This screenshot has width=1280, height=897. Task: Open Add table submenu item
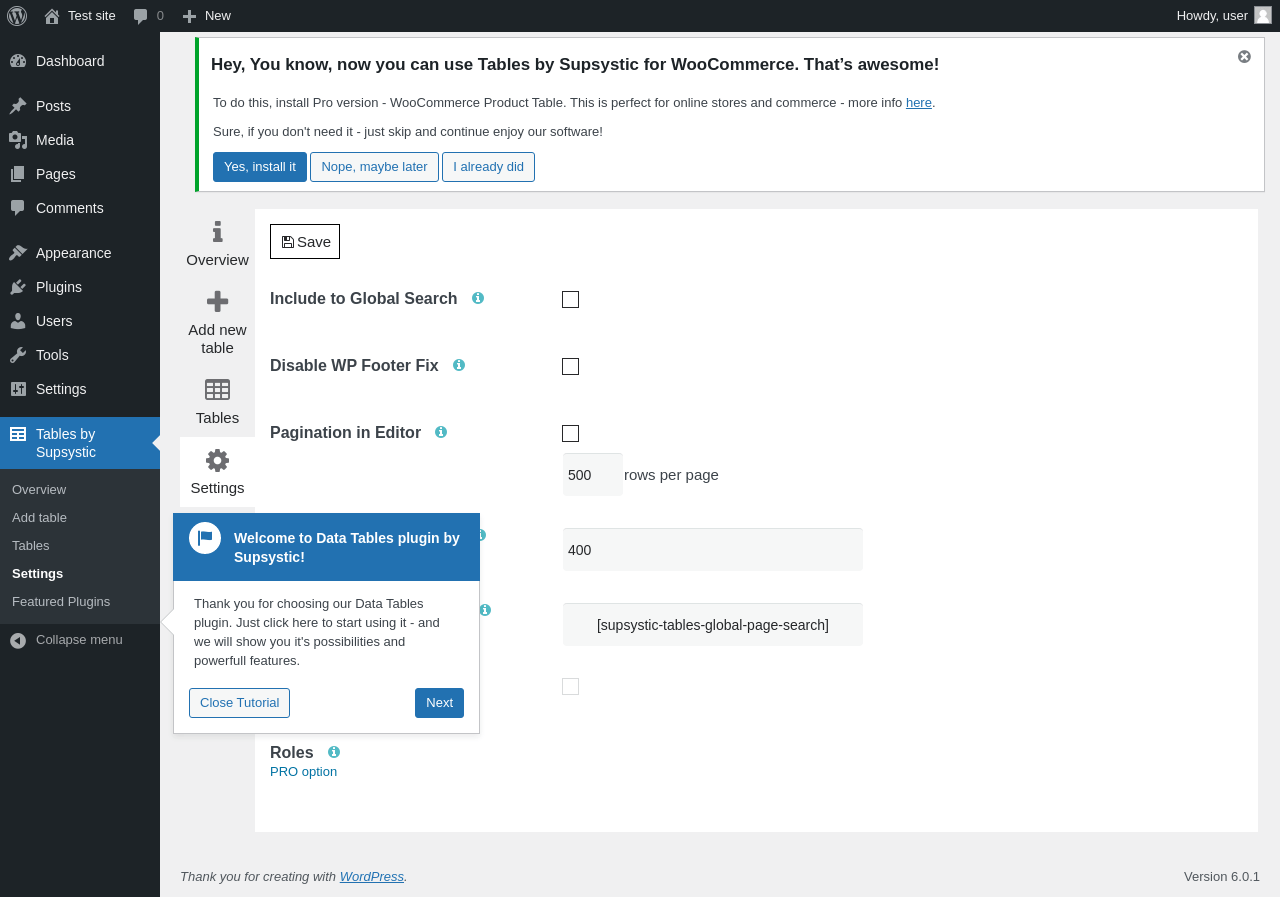[x=39, y=518]
